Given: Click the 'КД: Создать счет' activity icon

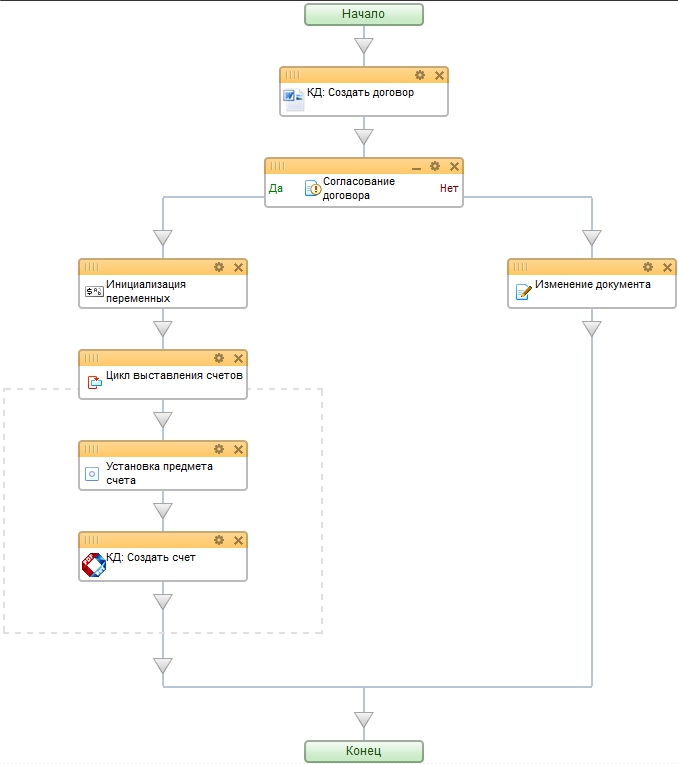Looking at the screenshot, I should (93, 565).
